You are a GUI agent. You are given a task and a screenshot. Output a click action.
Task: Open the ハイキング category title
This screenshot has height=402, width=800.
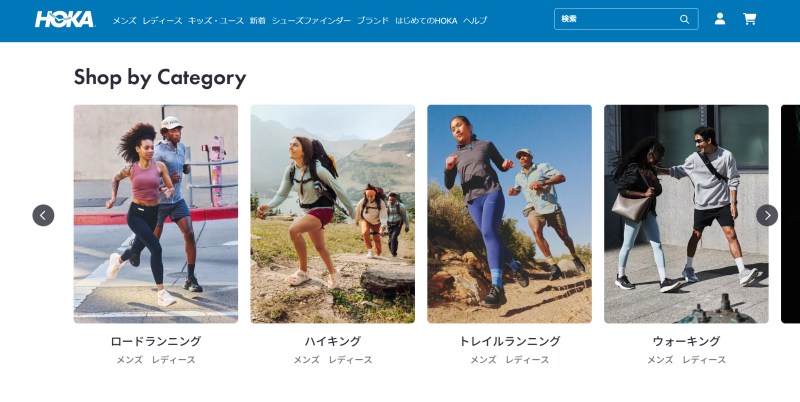tap(333, 341)
